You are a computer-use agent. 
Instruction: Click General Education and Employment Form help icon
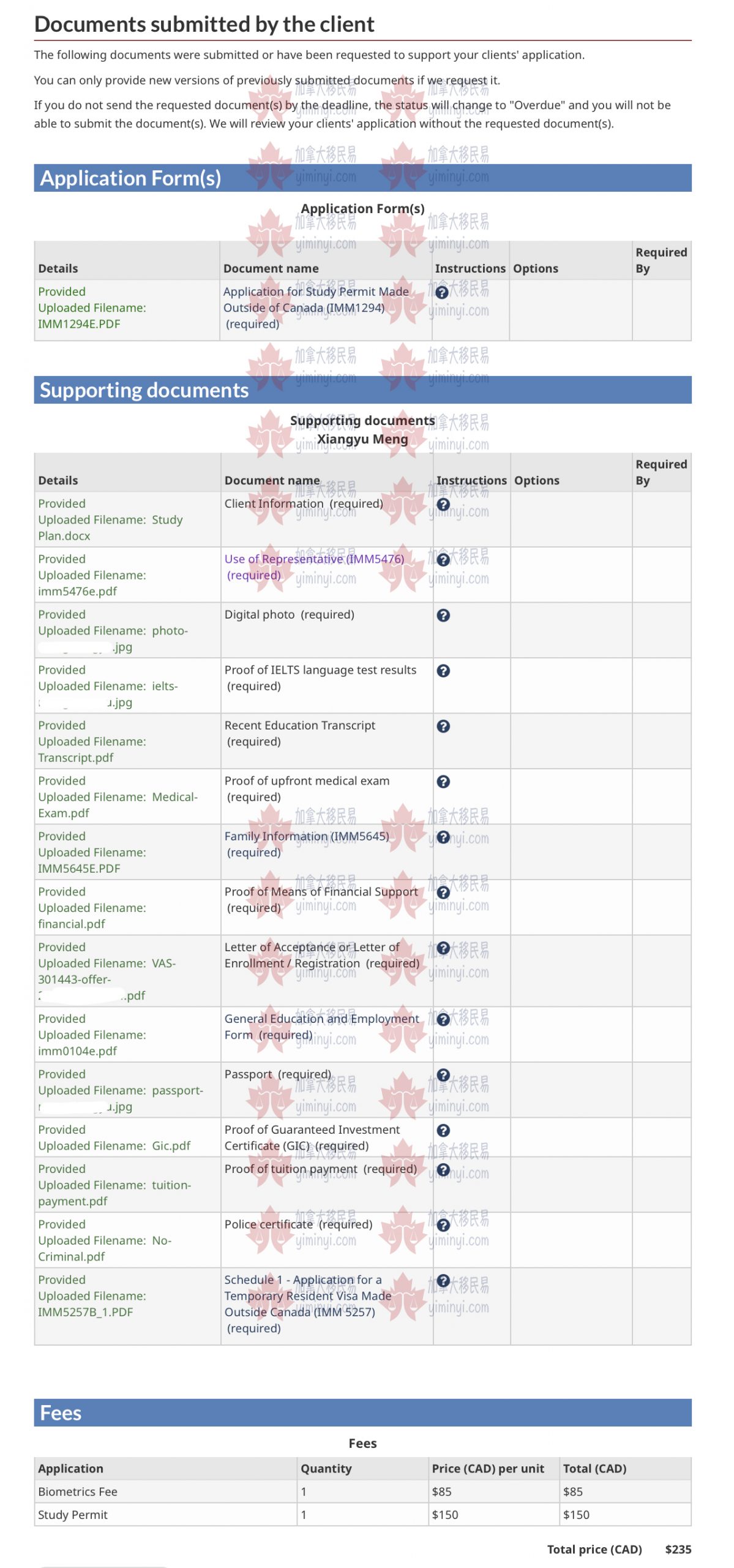tap(443, 1020)
